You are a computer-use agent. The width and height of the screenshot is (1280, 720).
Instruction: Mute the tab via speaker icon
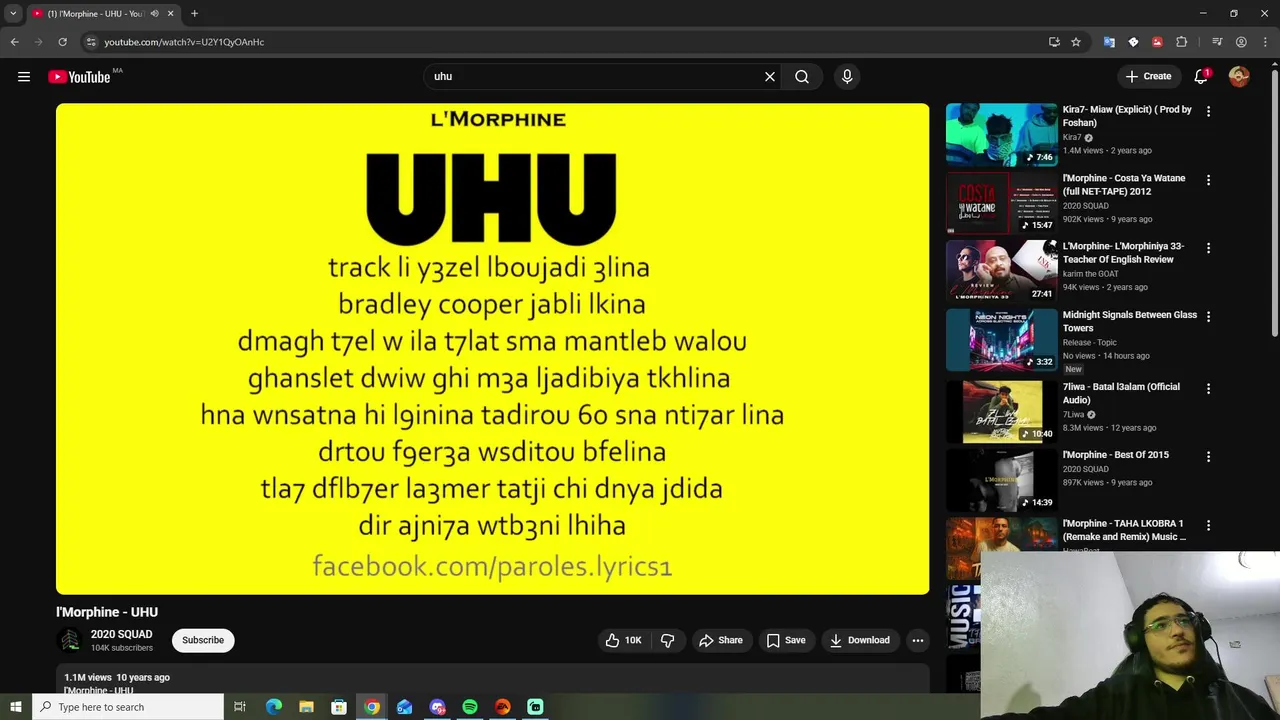[x=154, y=14]
